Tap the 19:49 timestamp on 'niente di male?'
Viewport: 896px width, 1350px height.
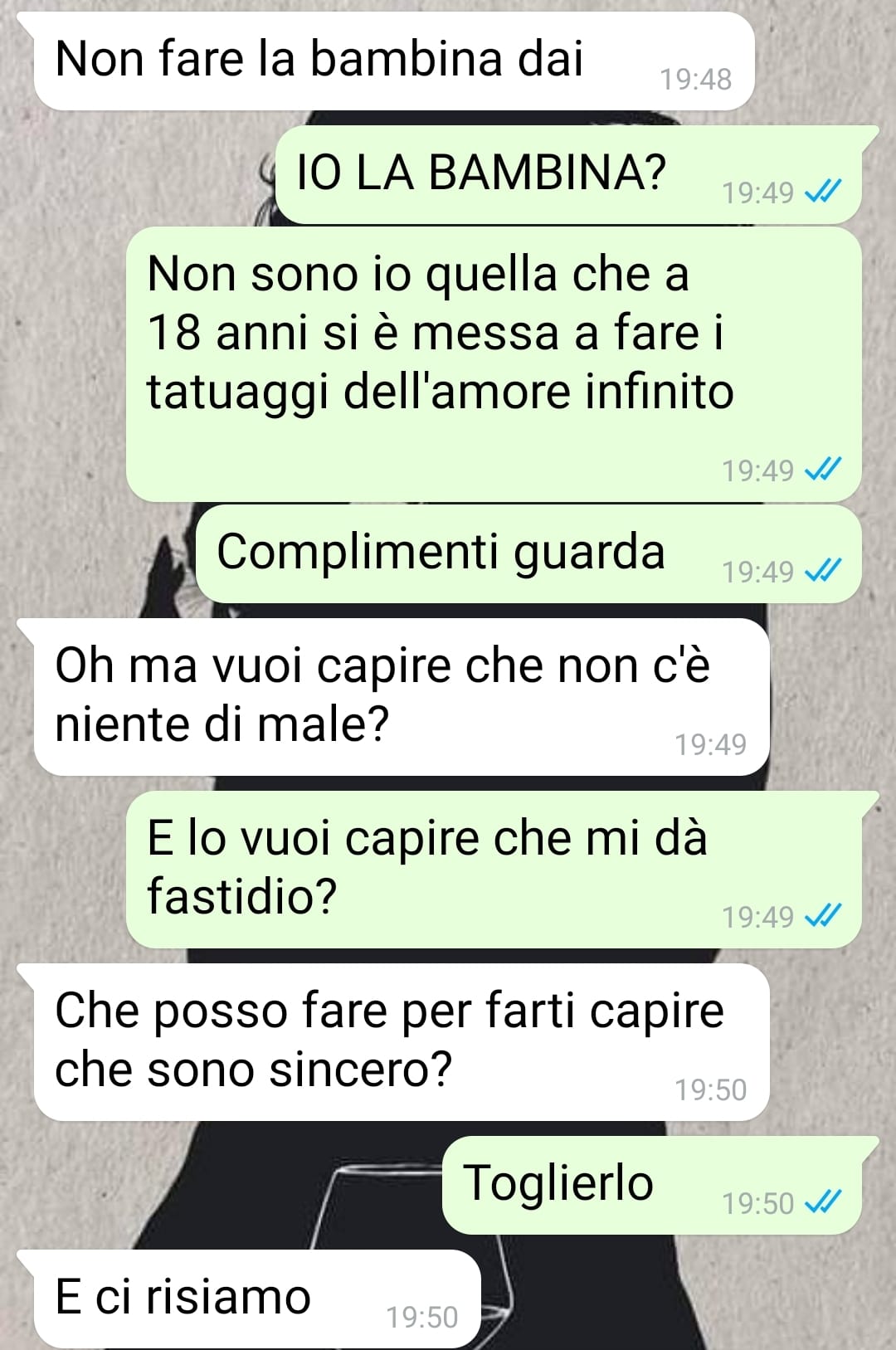tap(710, 744)
